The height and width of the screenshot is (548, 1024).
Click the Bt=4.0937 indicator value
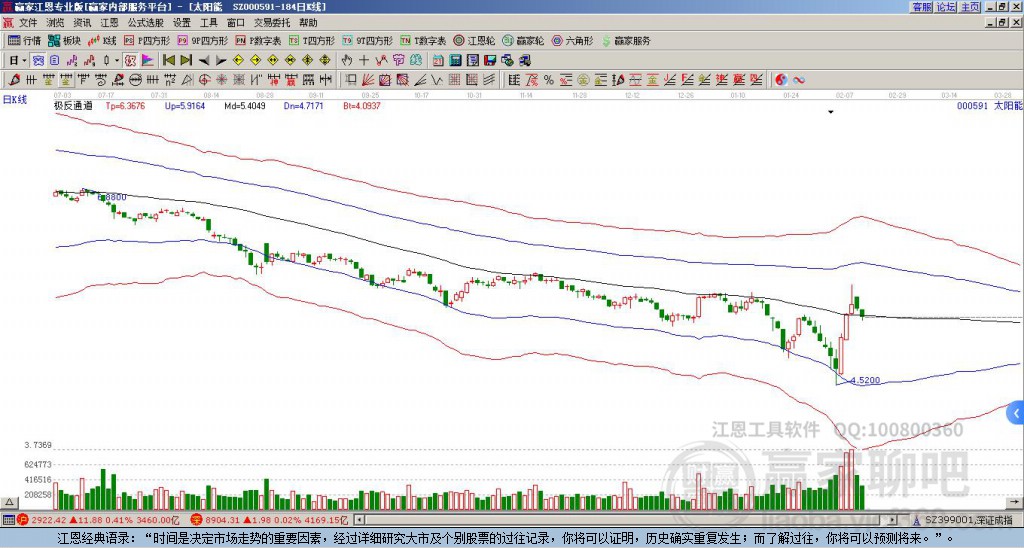(362, 105)
